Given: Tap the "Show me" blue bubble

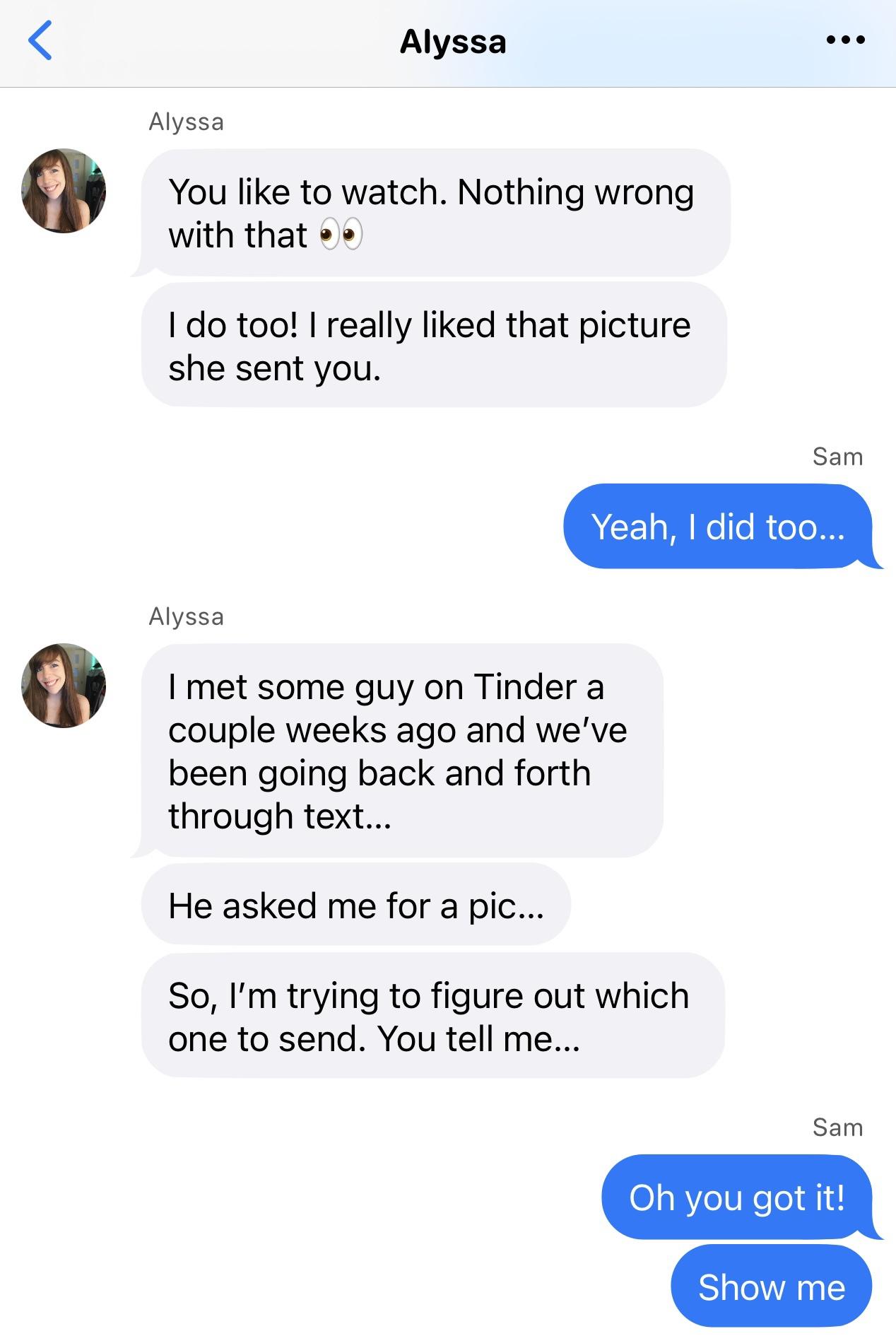Looking at the screenshot, I should point(772,1287).
